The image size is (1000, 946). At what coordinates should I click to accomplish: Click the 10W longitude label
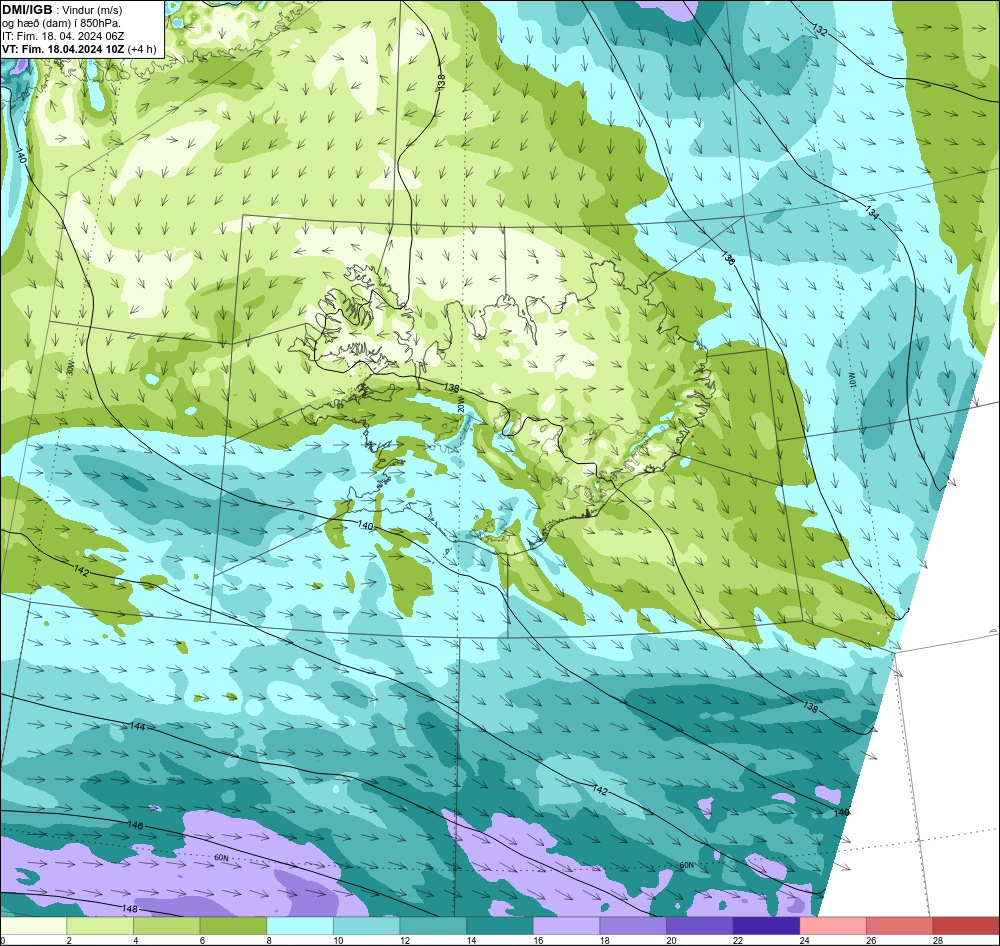click(x=852, y=380)
